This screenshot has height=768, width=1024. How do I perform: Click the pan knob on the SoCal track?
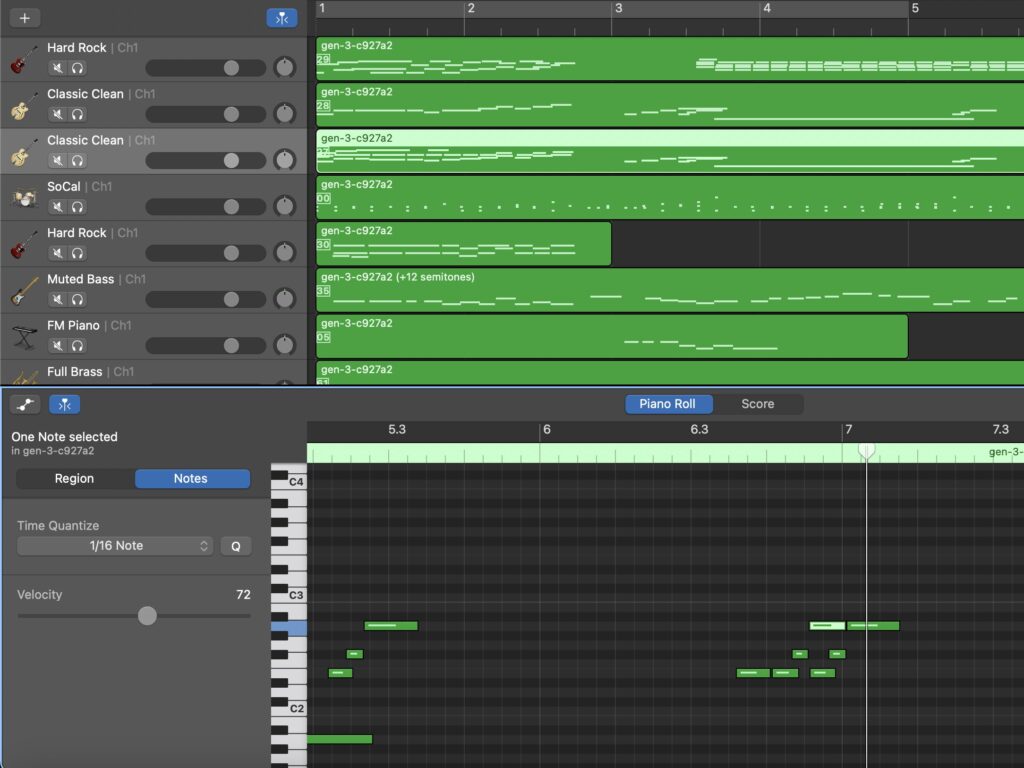pyautogui.click(x=285, y=207)
